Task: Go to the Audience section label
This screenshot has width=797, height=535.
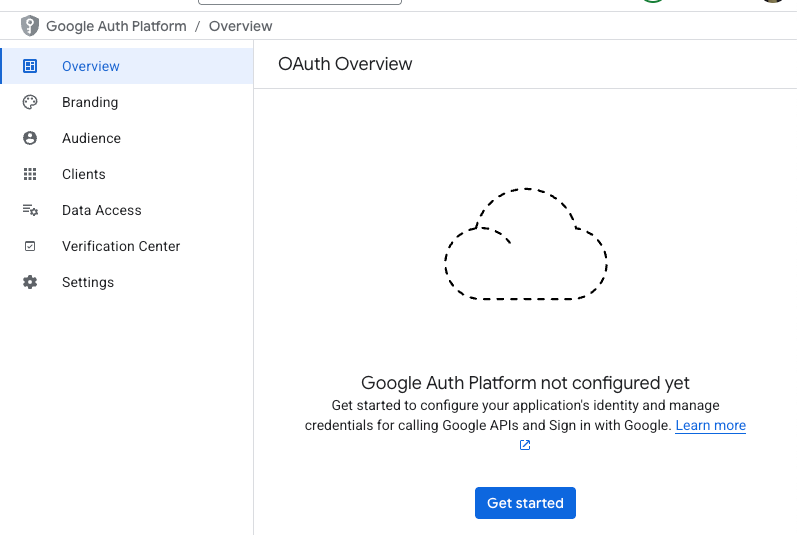Action: 91,138
